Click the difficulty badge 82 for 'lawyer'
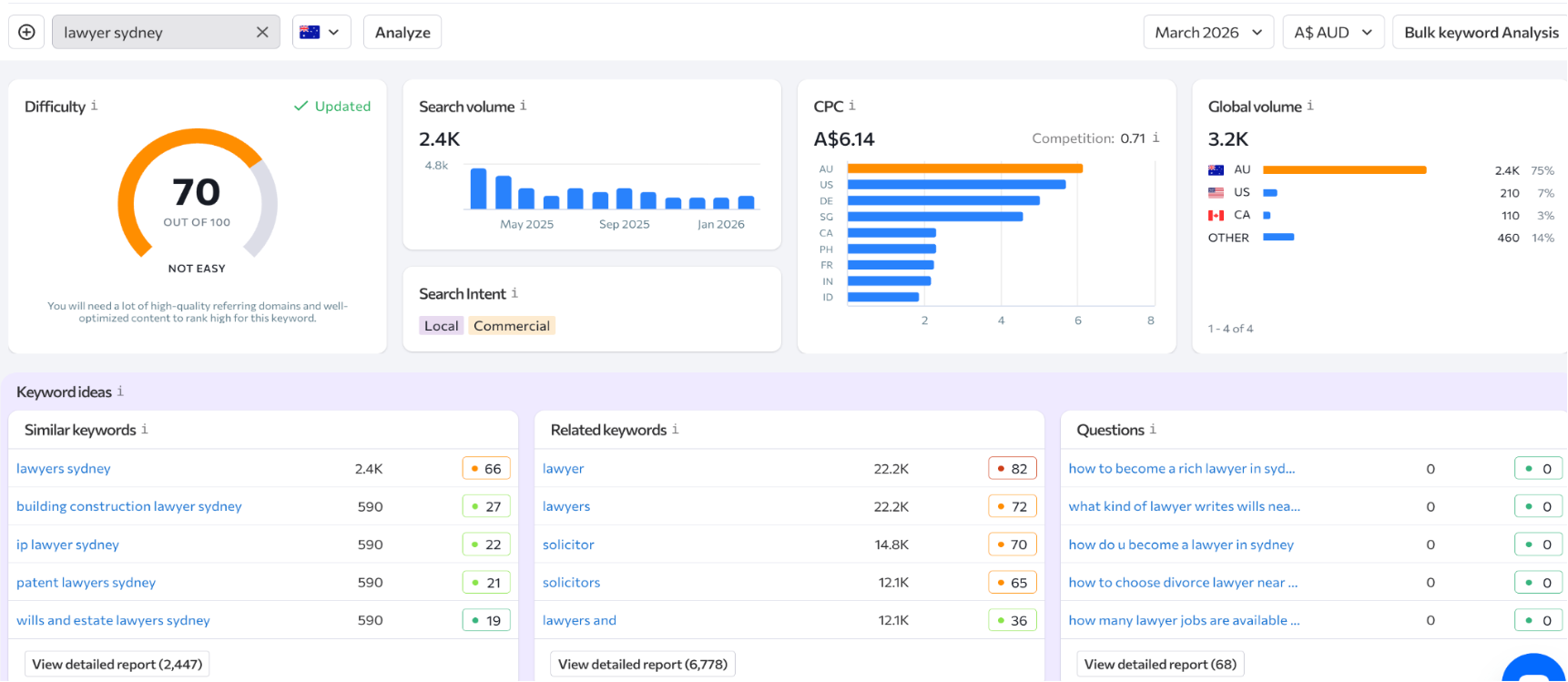The image size is (1568, 682). tap(1013, 468)
